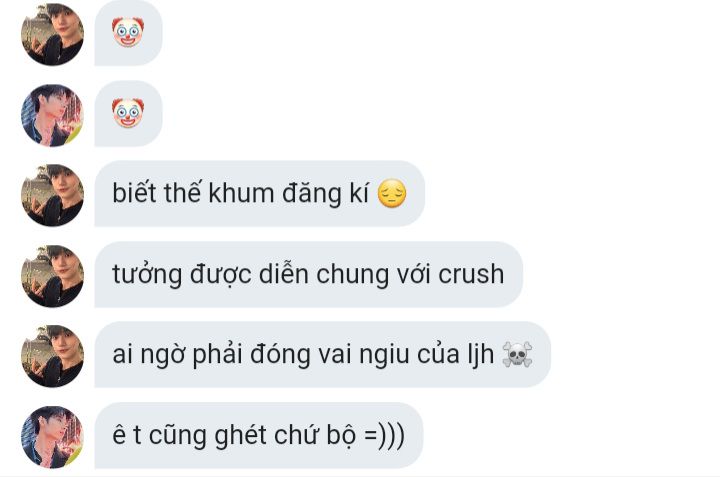Click the "=)))" emoticon text in last message
The width and height of the screenshot is (720, 477).
click(384, 435)
